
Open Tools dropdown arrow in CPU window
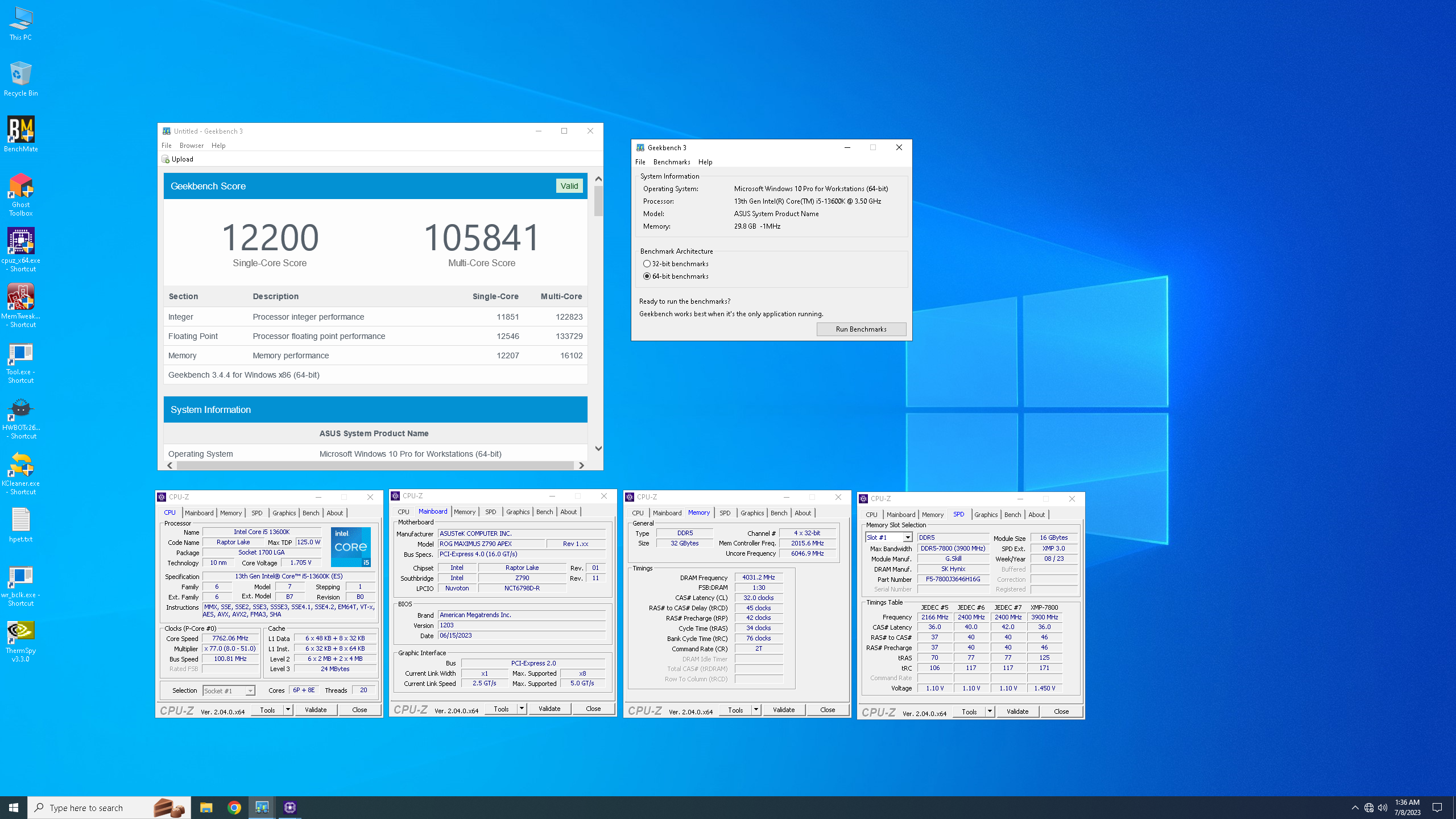(288, 710)
